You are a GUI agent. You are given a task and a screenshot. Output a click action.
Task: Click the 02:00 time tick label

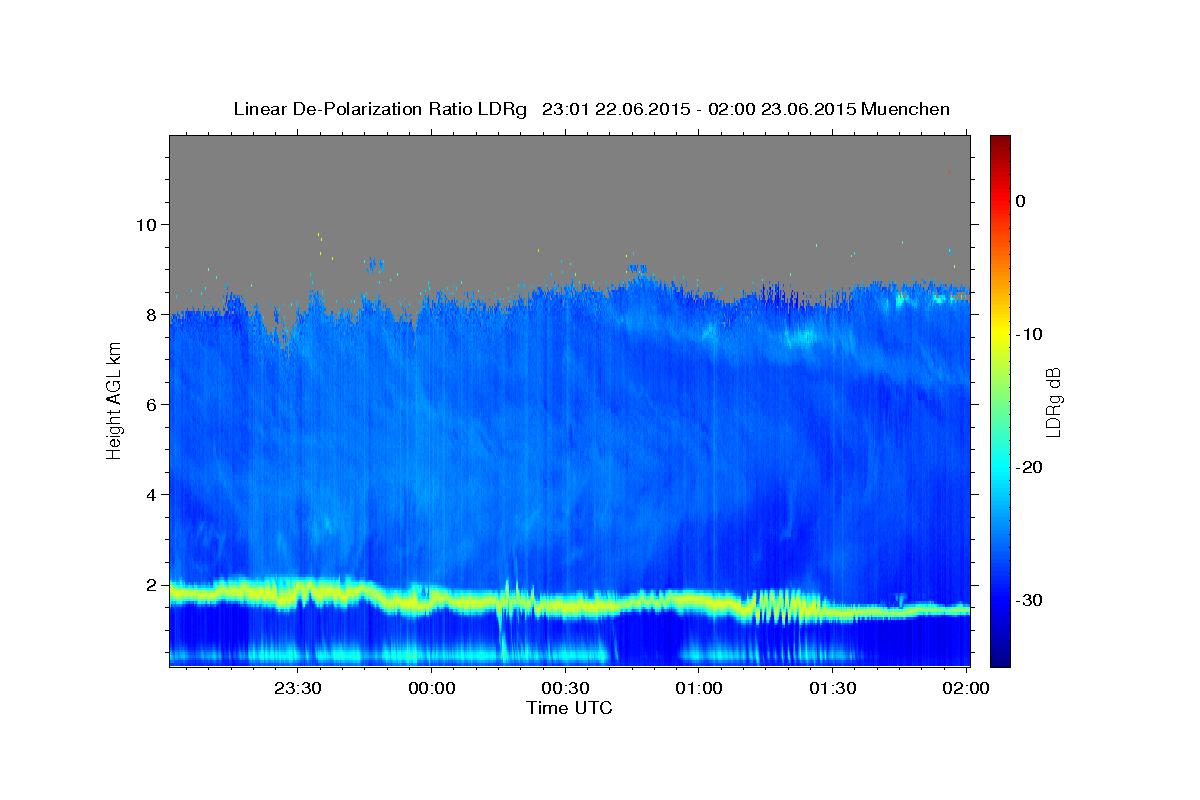pyautogui.click(x=967, y=688)
